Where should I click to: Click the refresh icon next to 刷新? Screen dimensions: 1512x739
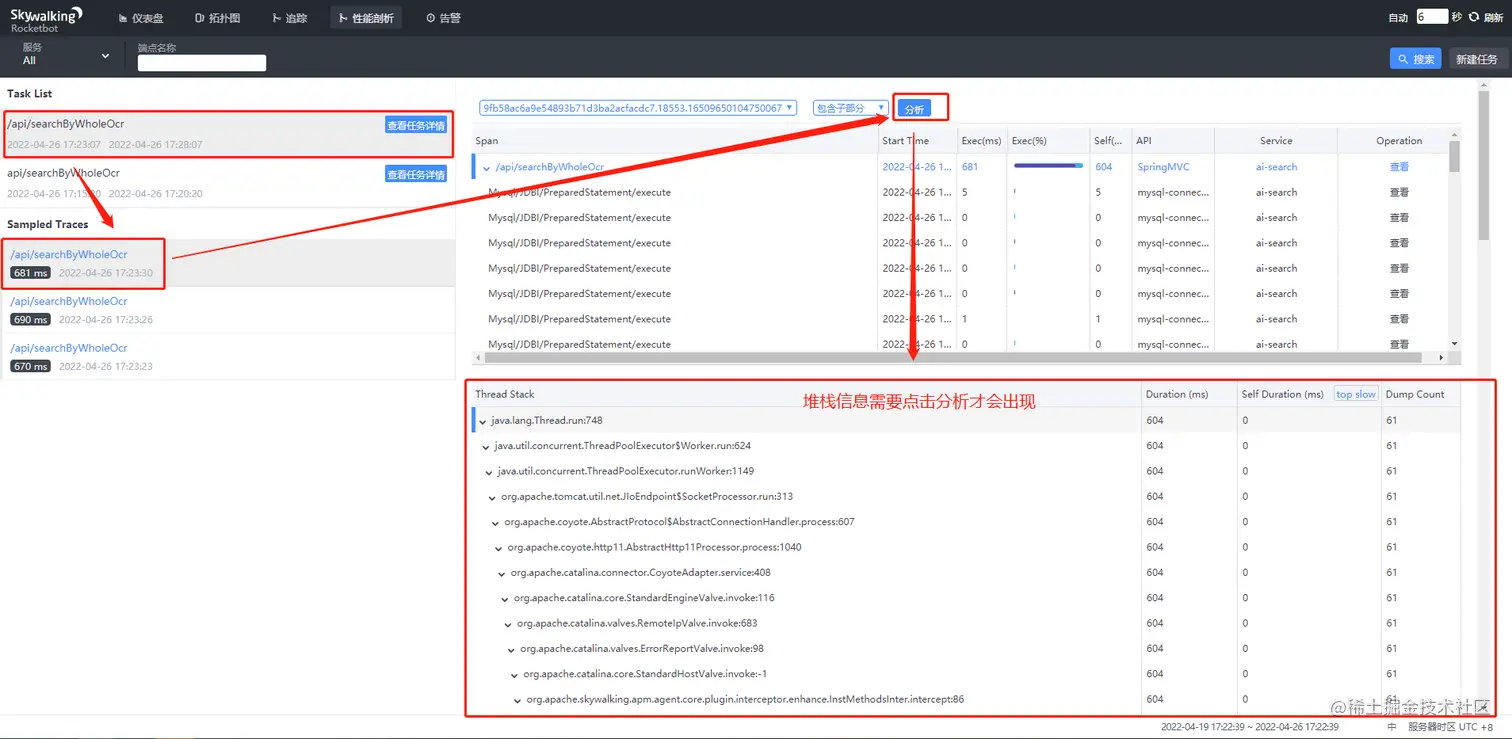click(1474, 17)
